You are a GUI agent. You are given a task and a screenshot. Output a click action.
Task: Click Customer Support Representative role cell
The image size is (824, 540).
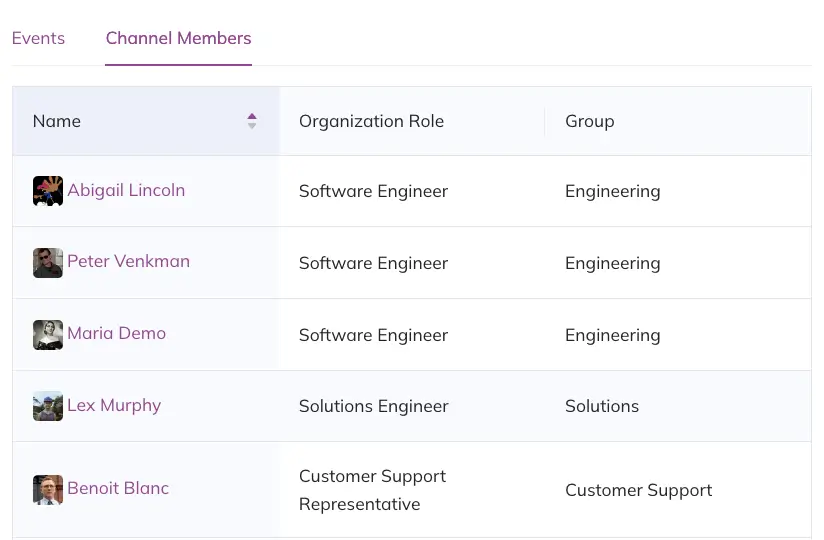[x=372, y=490]
